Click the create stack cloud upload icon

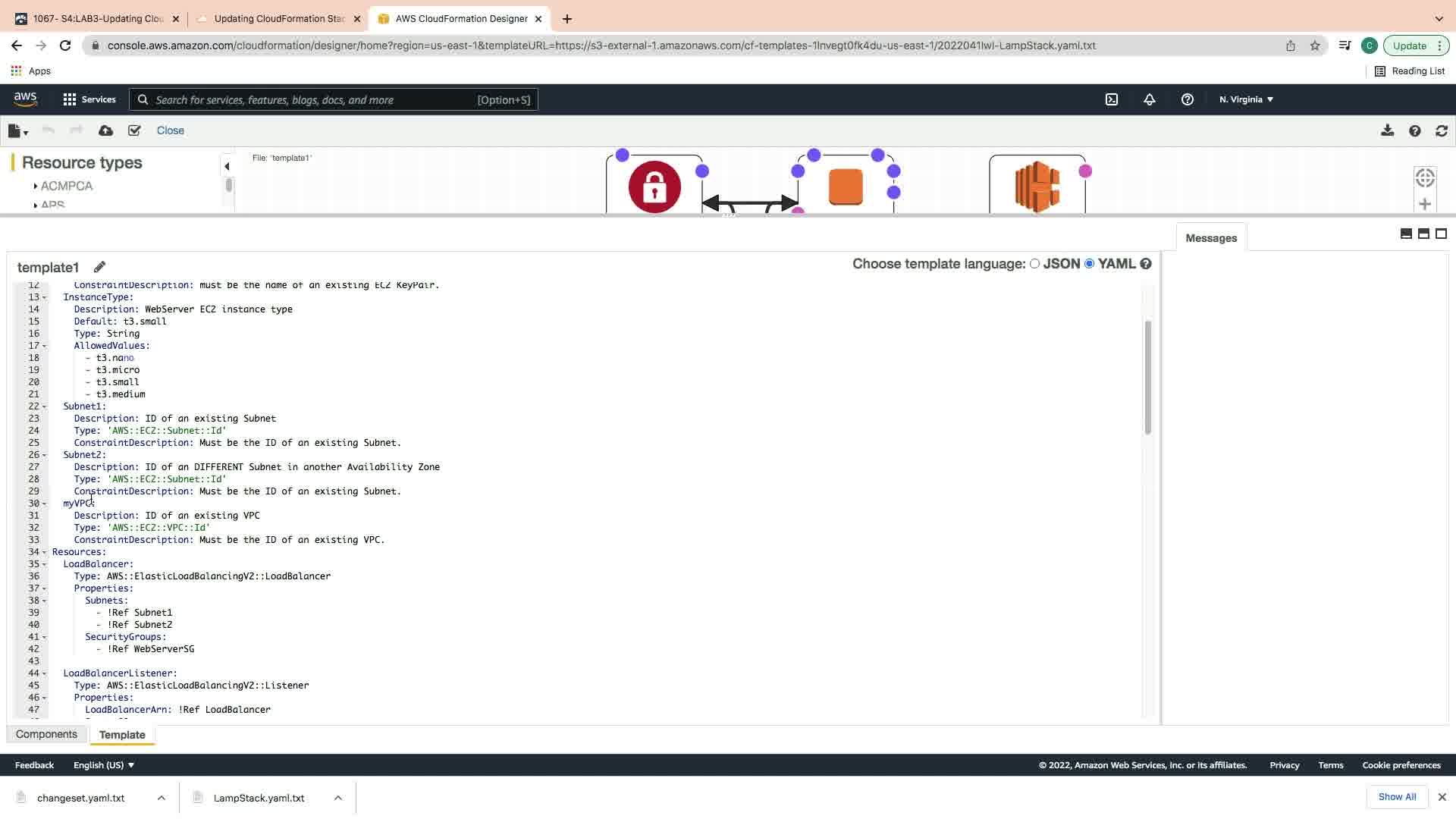pos(105,130)
